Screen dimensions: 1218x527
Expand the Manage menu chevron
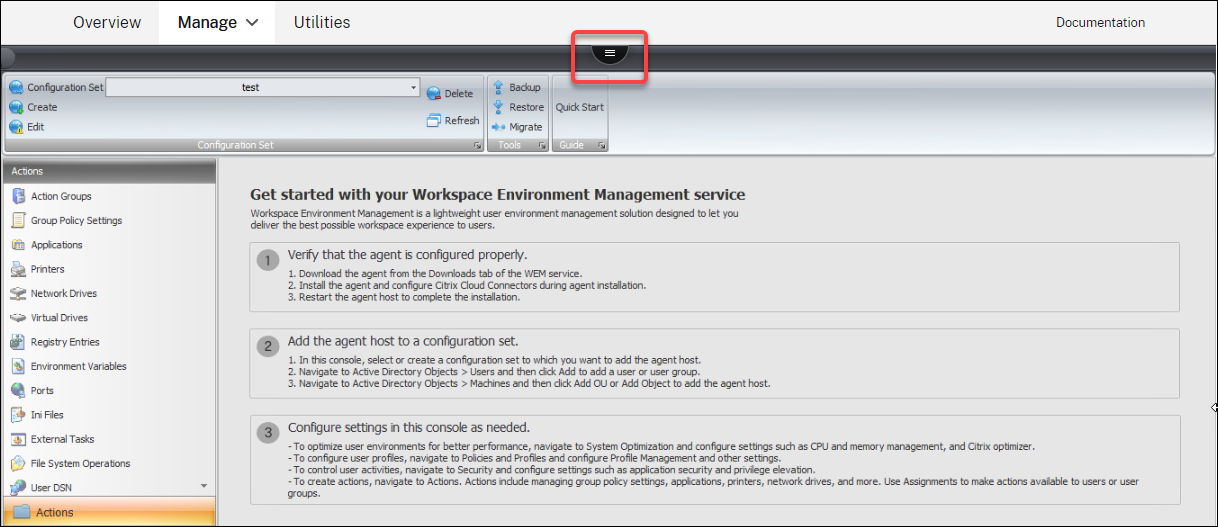pyautogui.click(x=252, y=22)
